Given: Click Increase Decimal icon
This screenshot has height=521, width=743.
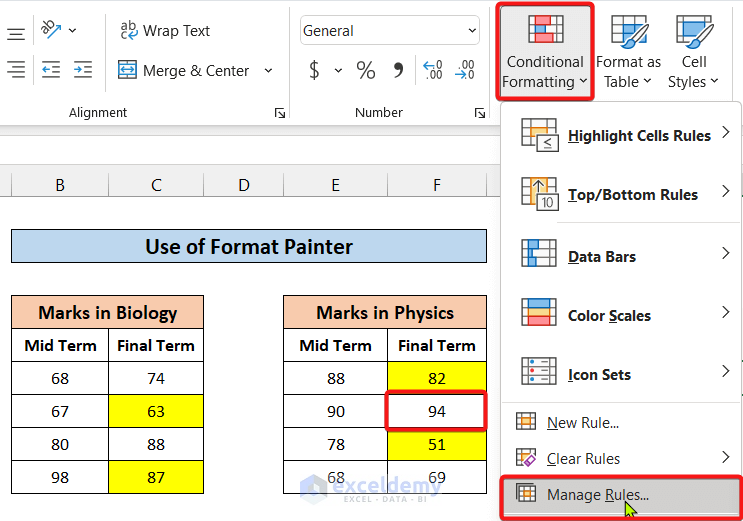Looking at the screenshot, I should click(x=433, y=70).
